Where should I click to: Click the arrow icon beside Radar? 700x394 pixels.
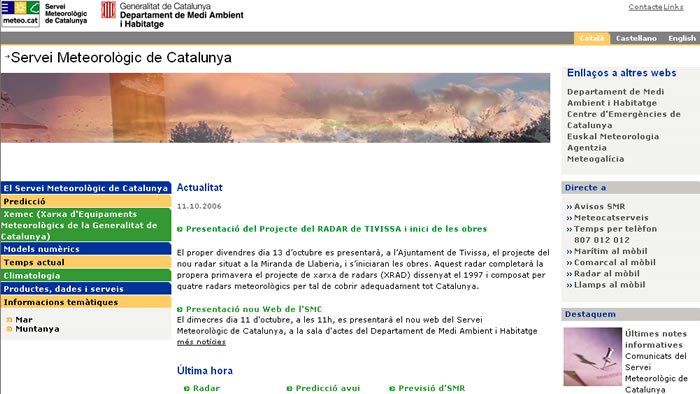point(187,389)
